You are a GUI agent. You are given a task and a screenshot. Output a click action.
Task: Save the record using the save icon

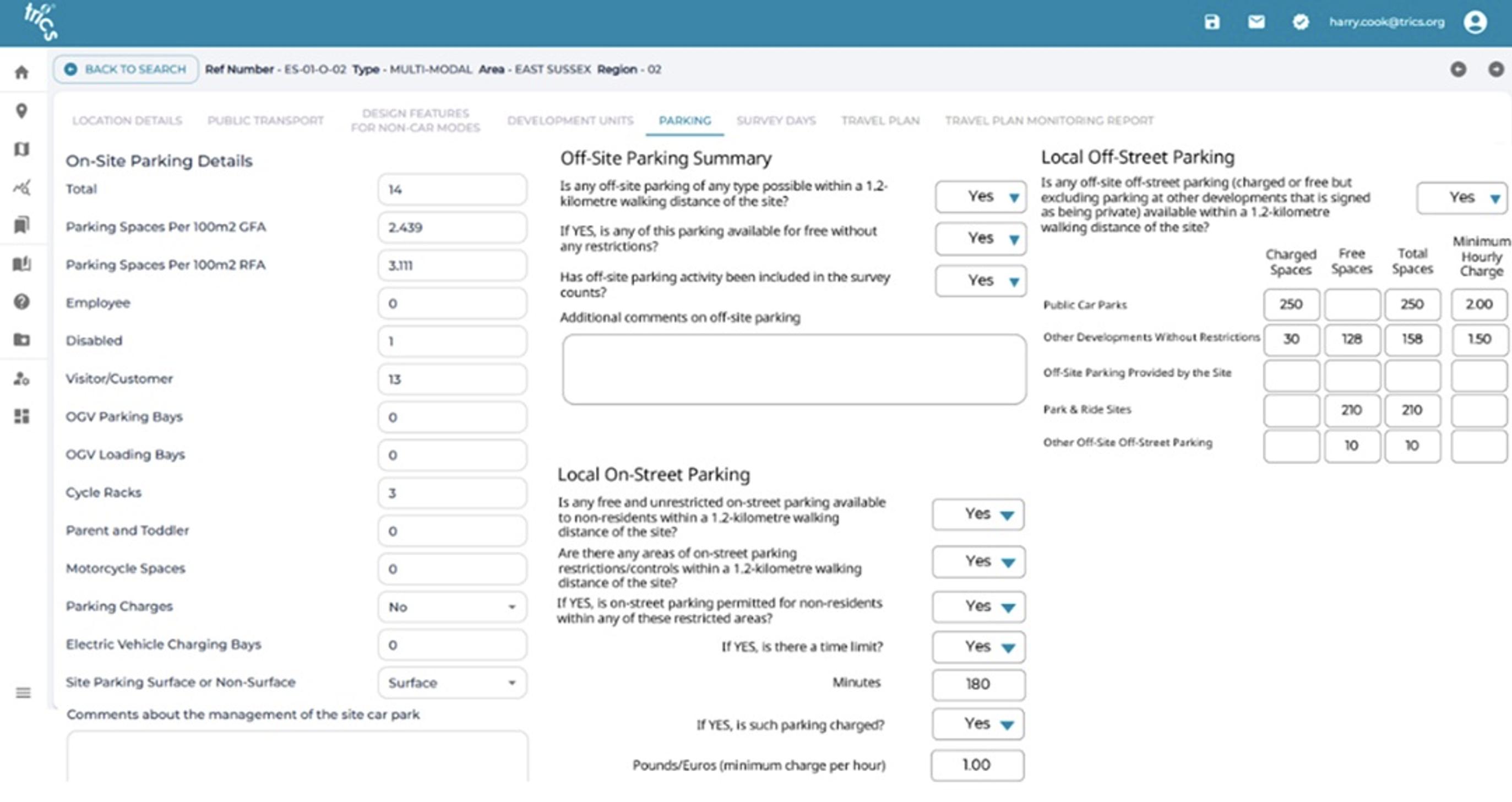[1212, 23]
